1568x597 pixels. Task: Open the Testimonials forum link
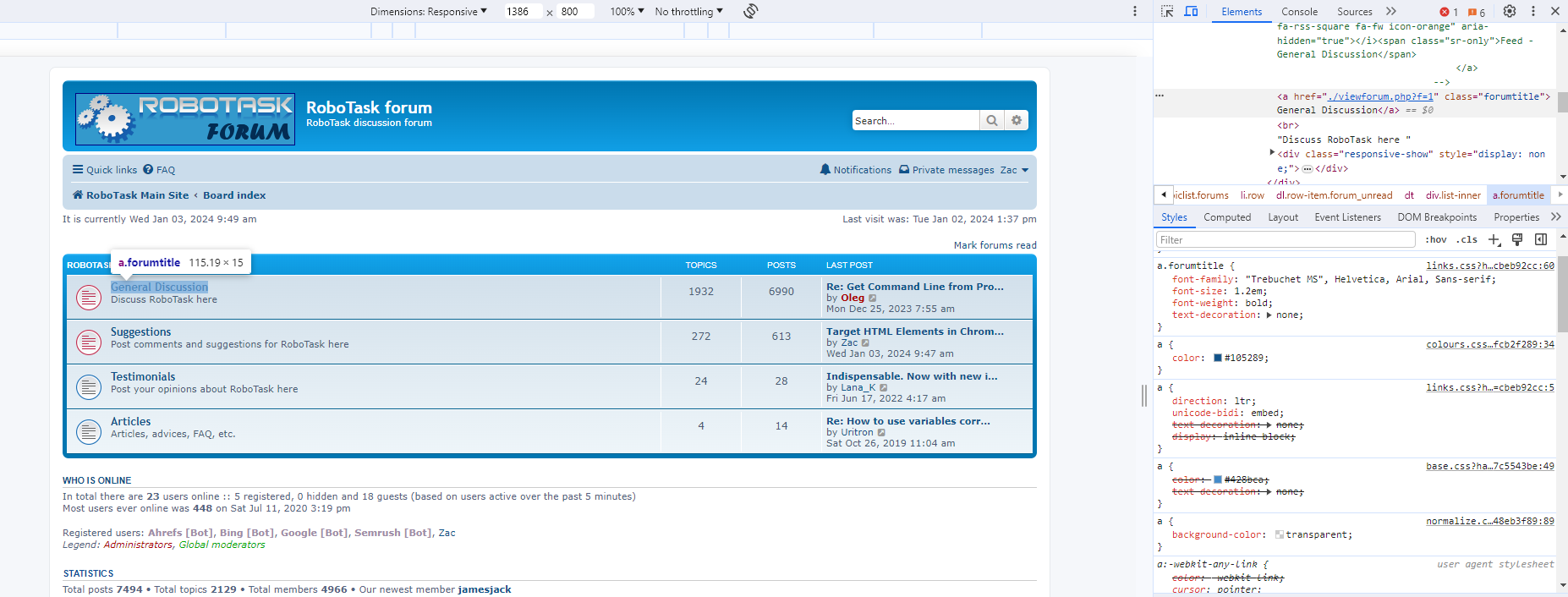coord(143,377)
